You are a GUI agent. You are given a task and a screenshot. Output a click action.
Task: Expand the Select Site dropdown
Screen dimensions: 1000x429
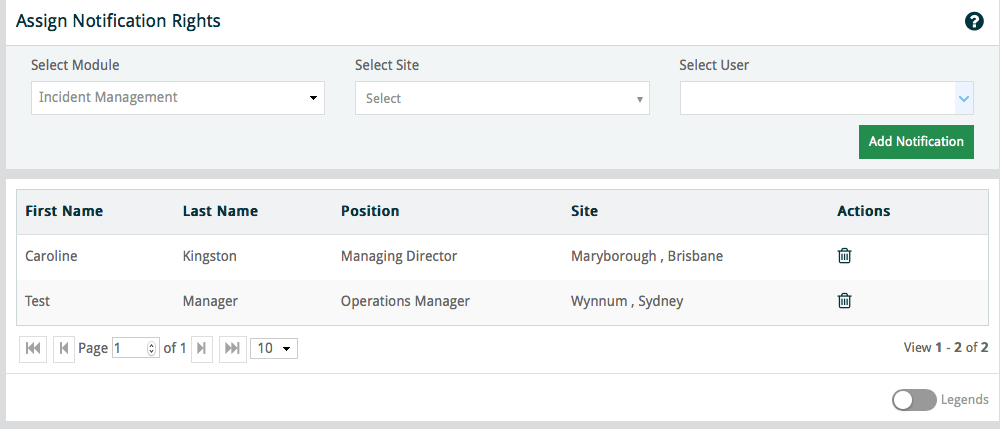(502, 99)
